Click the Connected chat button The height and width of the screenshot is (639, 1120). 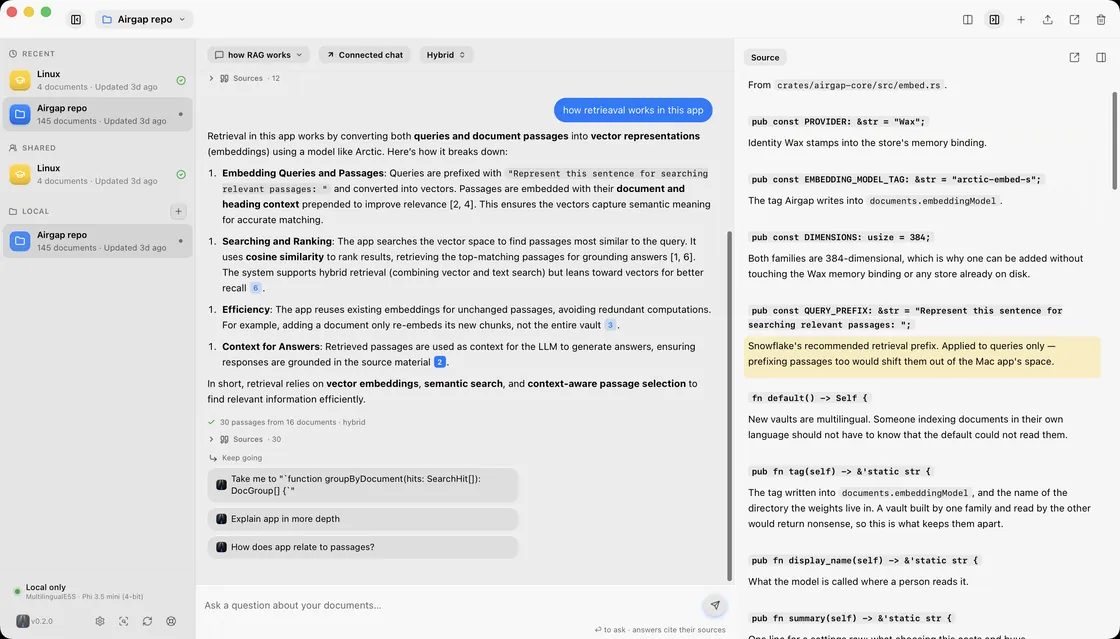click(364, 55)
